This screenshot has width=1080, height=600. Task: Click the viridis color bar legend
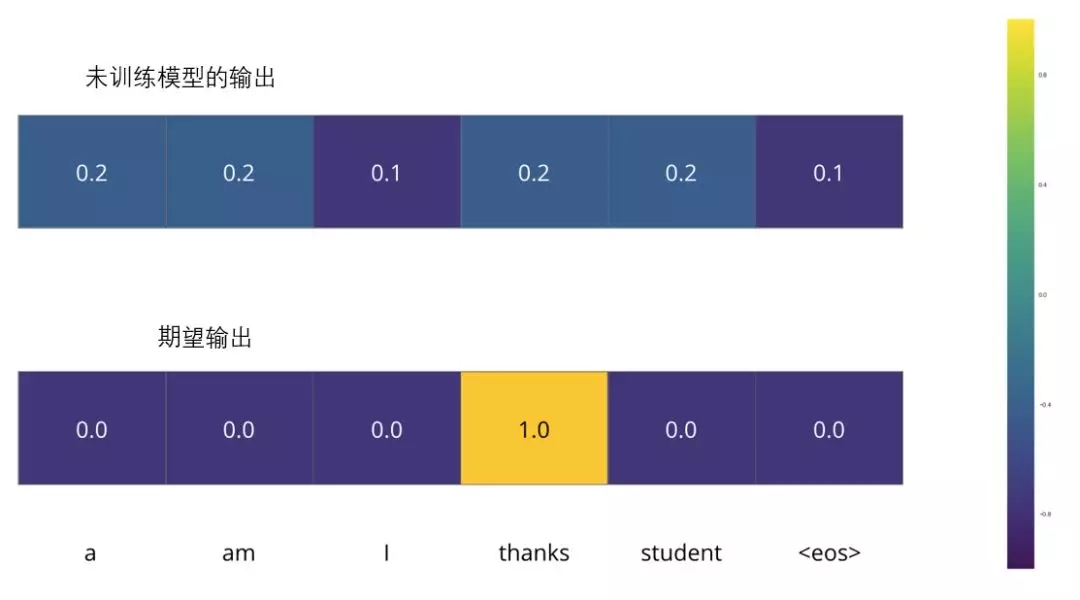[1020, 294]
